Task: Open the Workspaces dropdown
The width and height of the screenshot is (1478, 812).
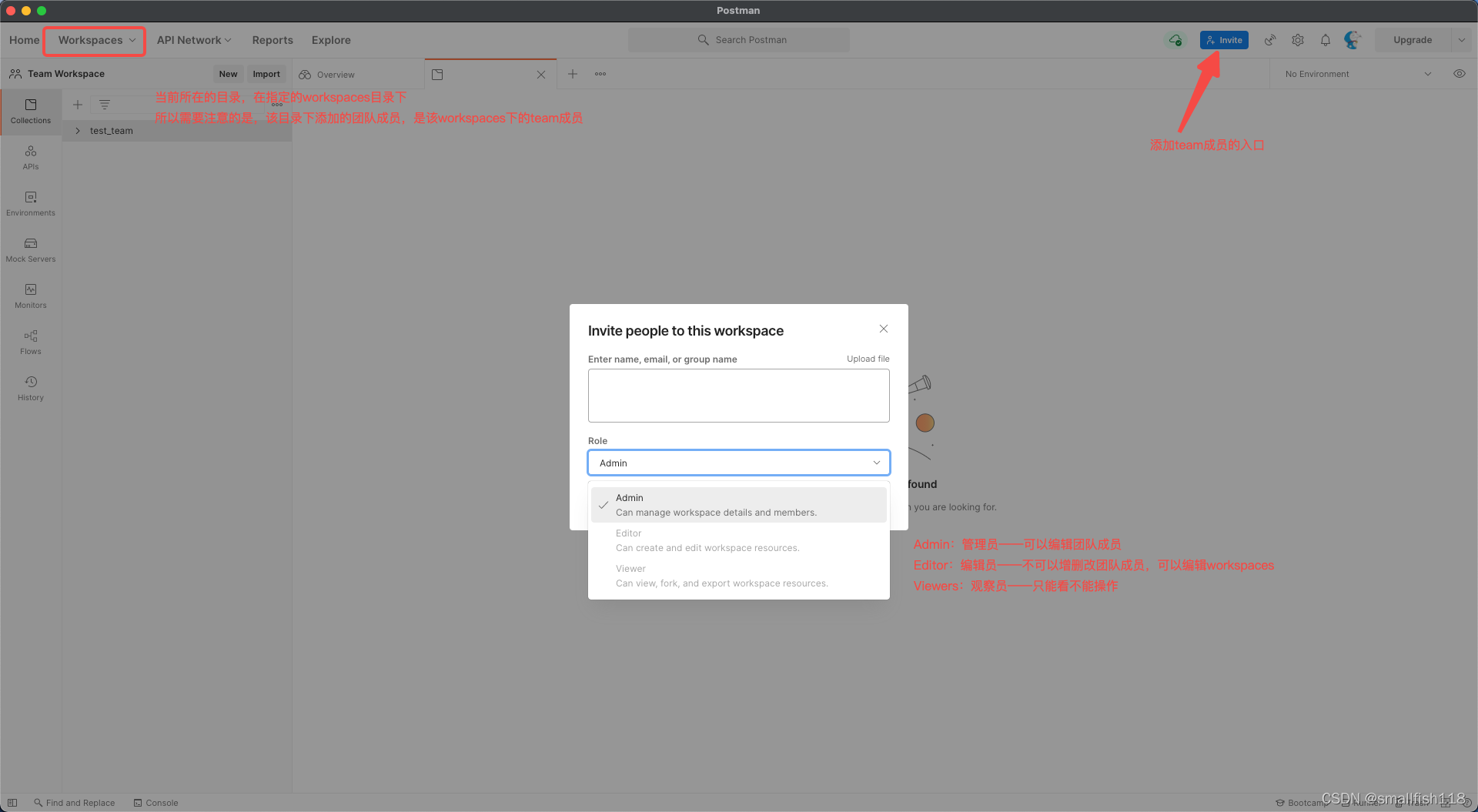Action: point(96,40)
